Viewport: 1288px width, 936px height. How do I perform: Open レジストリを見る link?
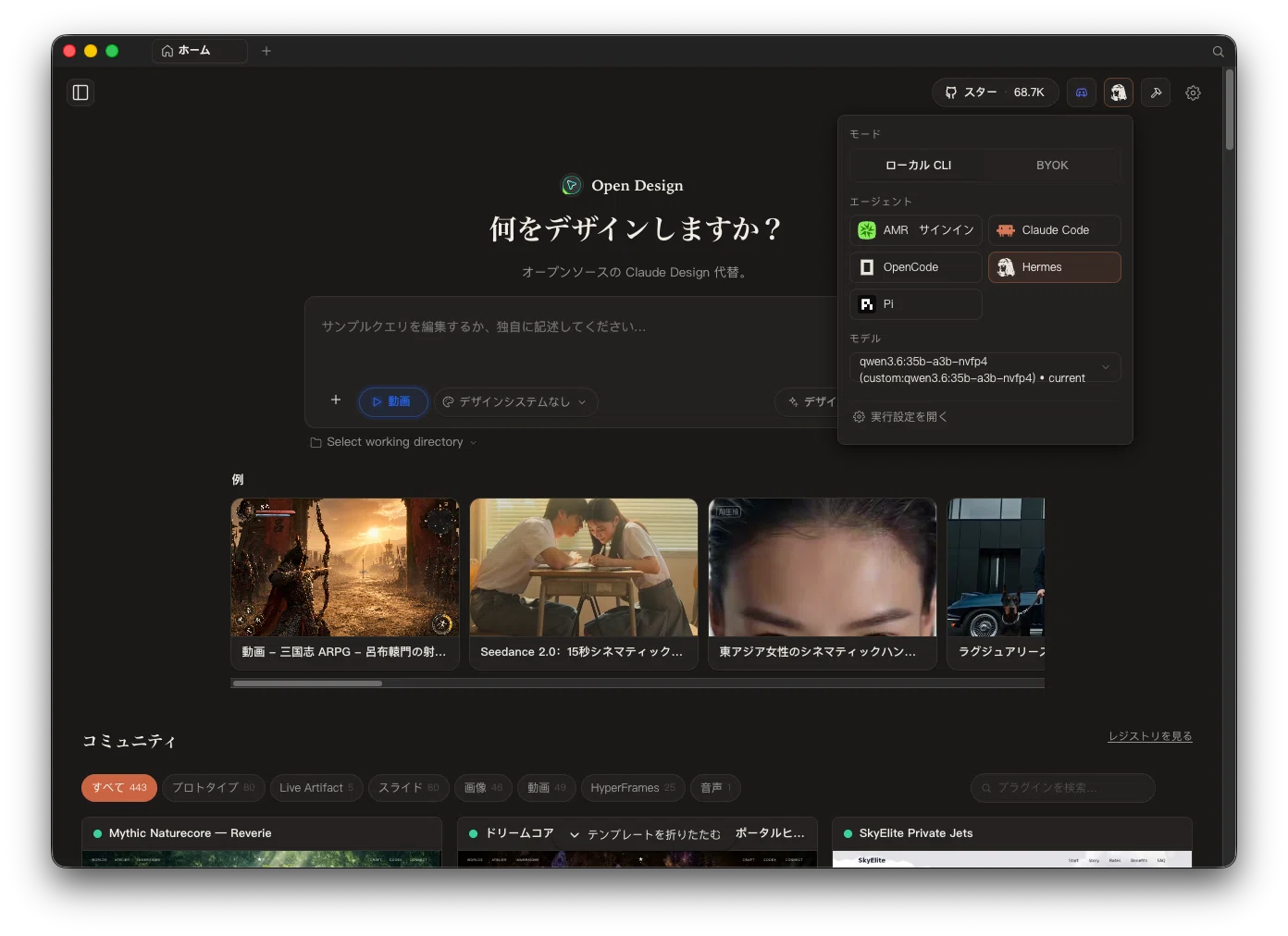(x=1150, y=736)
